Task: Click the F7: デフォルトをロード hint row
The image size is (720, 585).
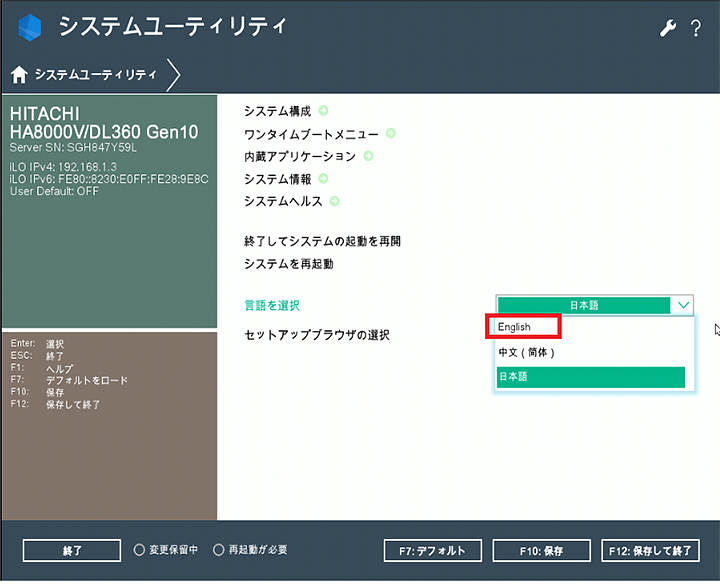Action: click(69, 380)
